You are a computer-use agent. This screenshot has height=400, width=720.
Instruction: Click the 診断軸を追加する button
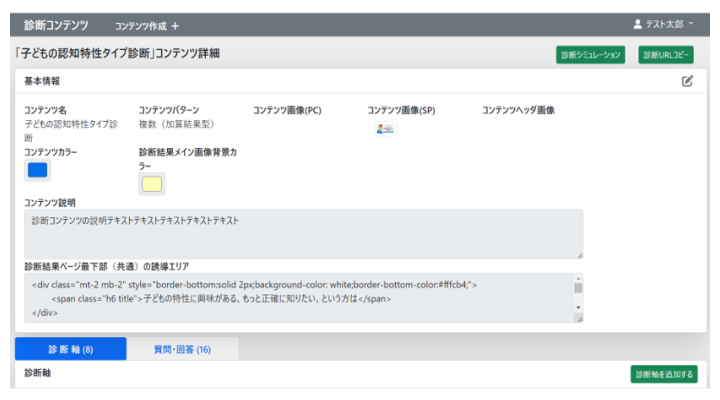click(x=664, y=374)
